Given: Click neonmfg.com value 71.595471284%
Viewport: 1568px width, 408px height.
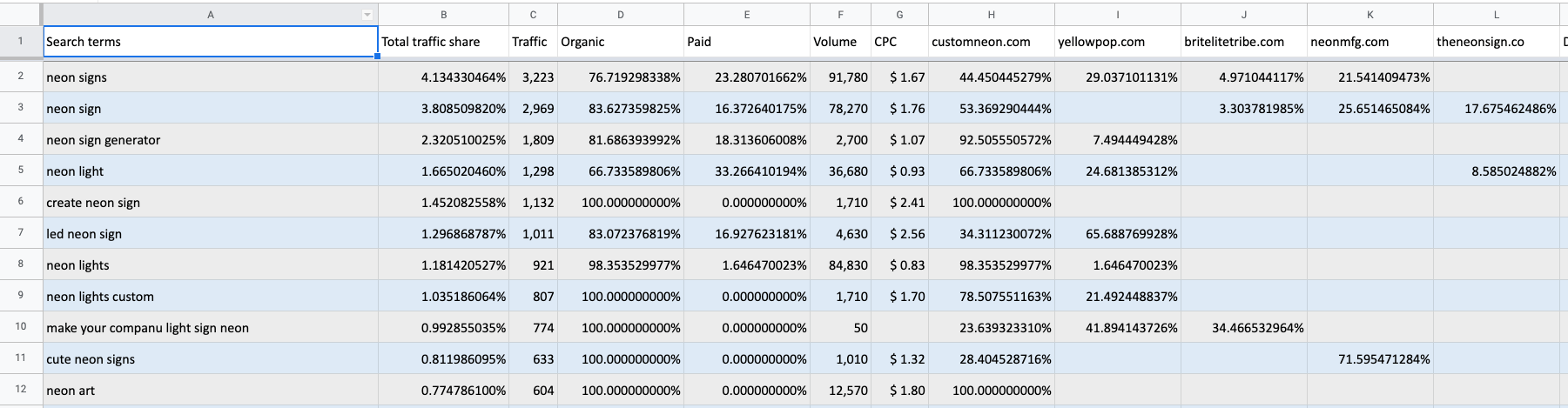Looking at the screenshot, I should 1370,358.
